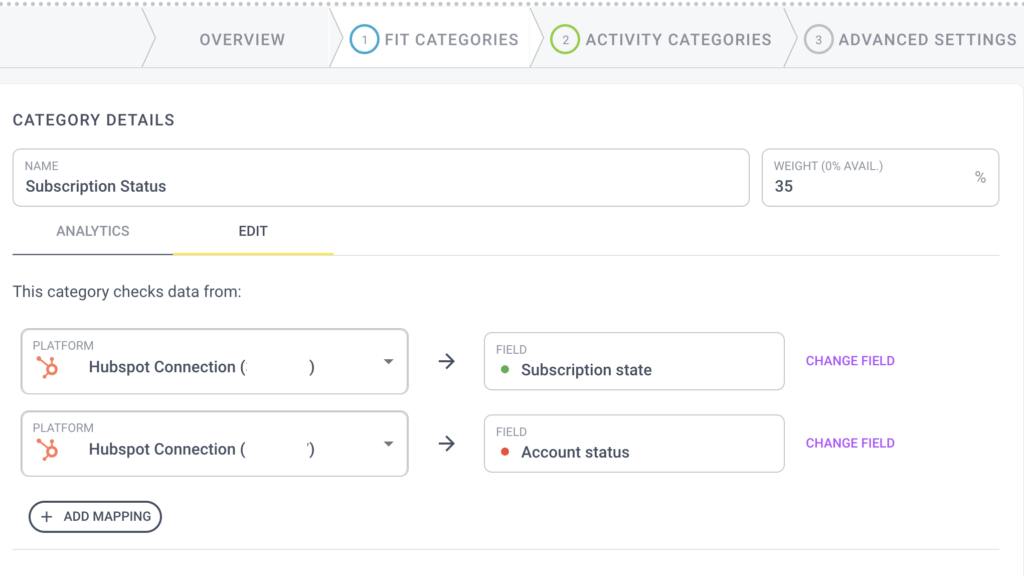Expand the first Hubspot Connection platform dropdown

389,361
